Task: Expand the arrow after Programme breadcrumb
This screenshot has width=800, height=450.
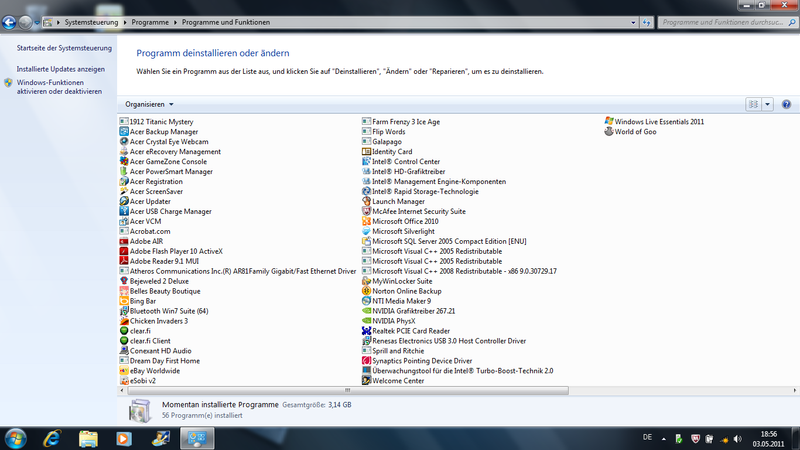Action: click(x=175, y=22)
